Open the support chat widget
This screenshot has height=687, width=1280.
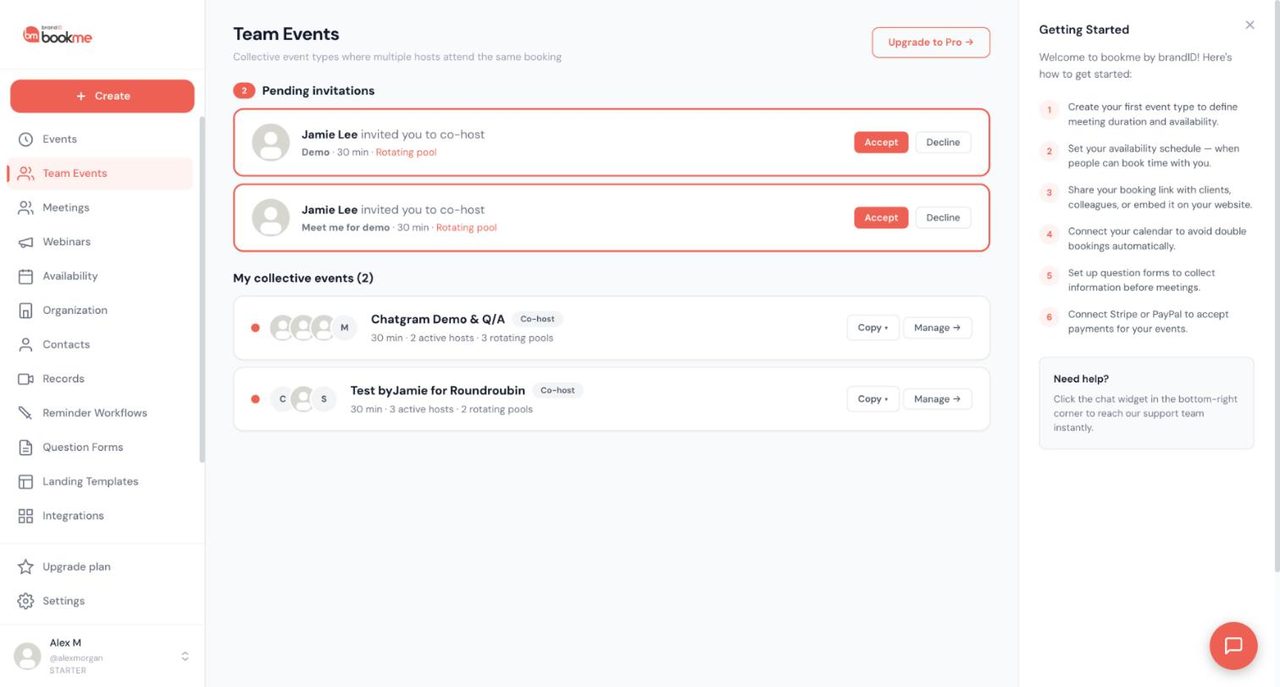[1233, 646]
